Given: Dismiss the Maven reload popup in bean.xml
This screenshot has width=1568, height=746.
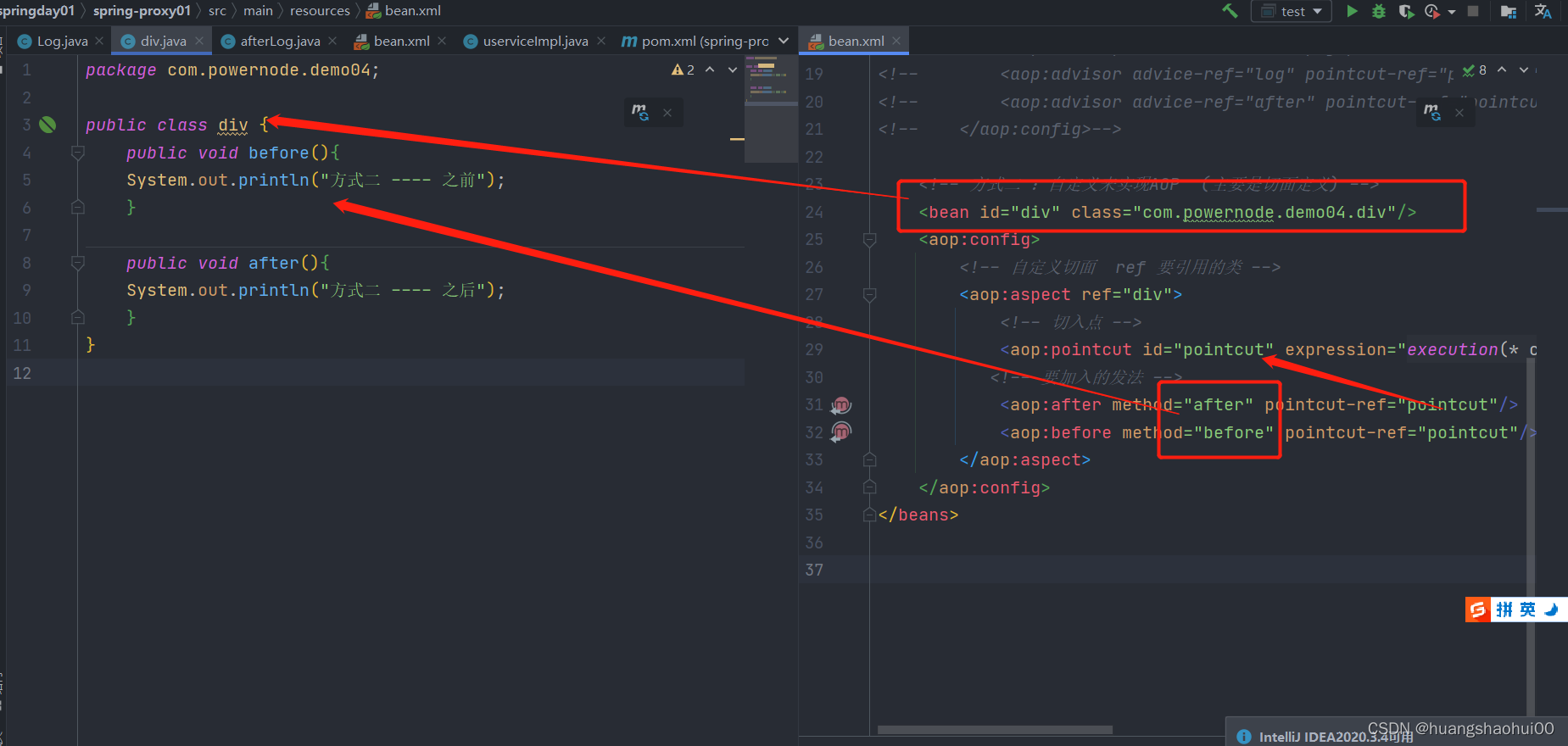Looking at the screenshot, I should point(1459,112).
